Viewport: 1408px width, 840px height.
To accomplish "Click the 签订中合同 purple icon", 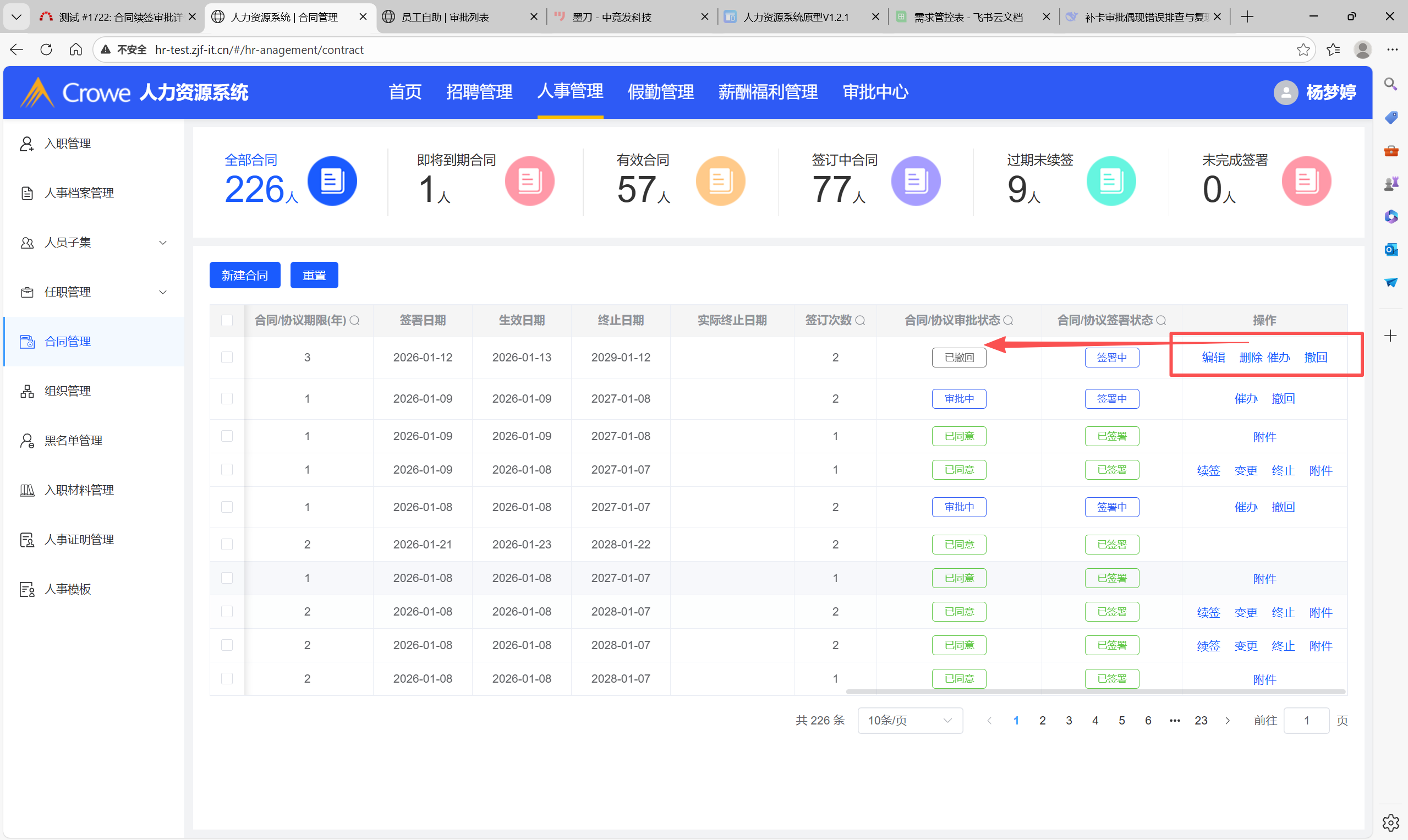I will pyautogui.click(x=916, y=181).
